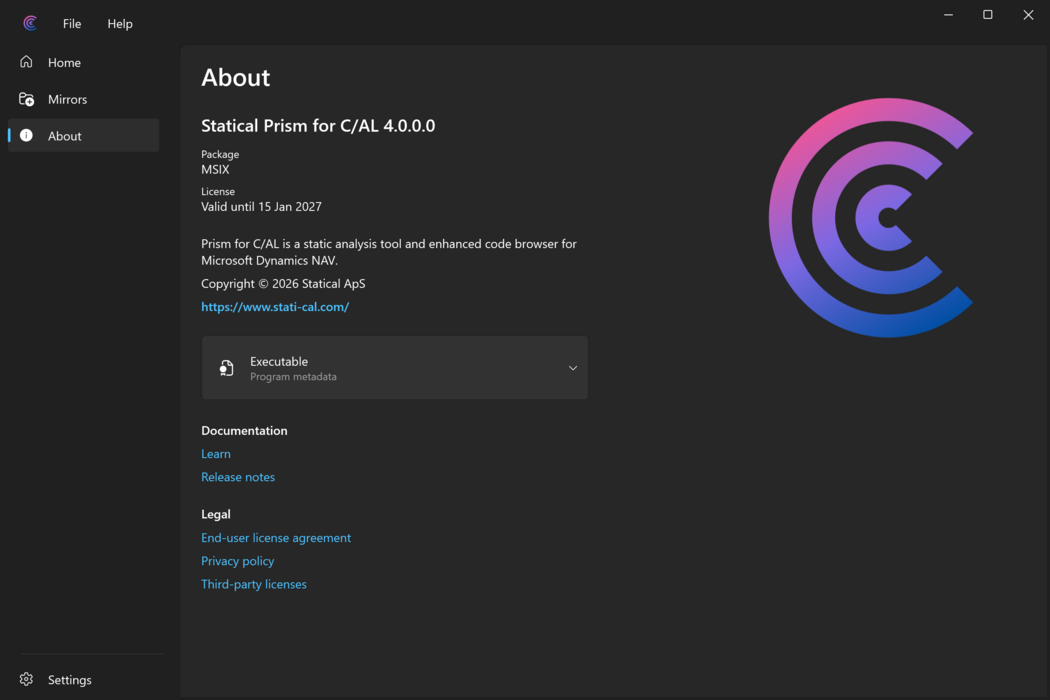The width and height of the screenshot is (1050, 700).
Task: Minimize the application window
Action: tap(948, 15)
